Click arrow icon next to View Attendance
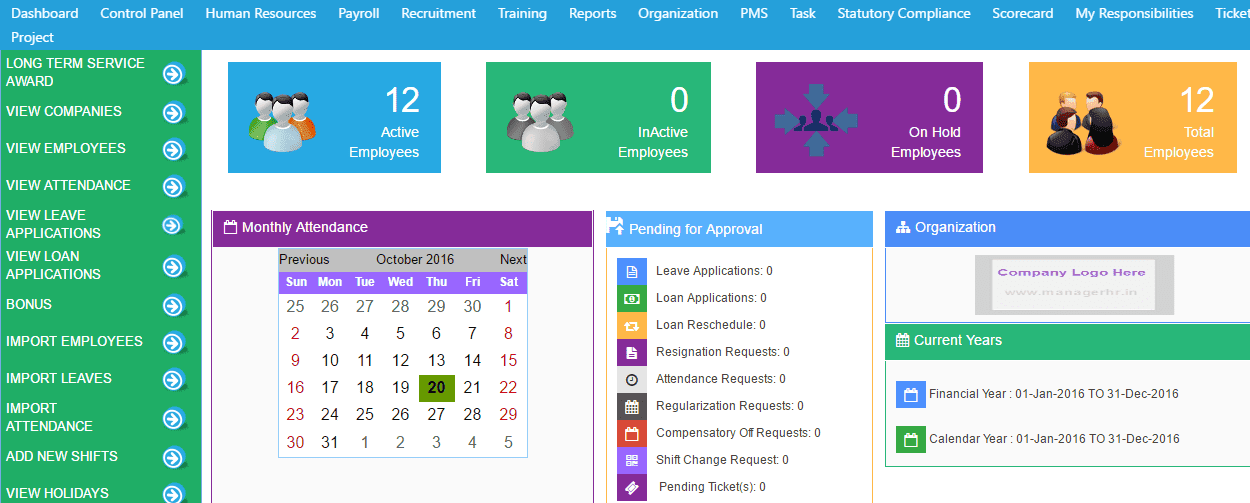The width and height of the screenshot is (1250, 503). click(174, 187)
